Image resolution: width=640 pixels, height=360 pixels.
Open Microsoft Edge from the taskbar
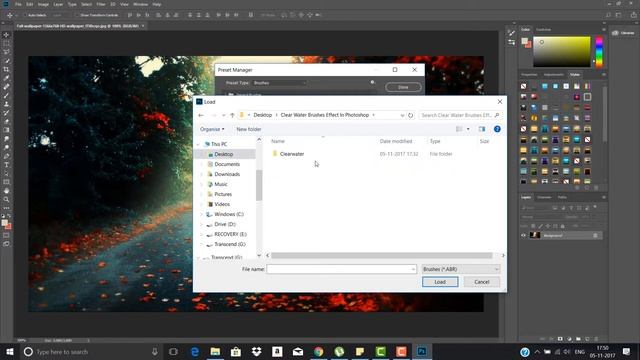coord(195,351)
